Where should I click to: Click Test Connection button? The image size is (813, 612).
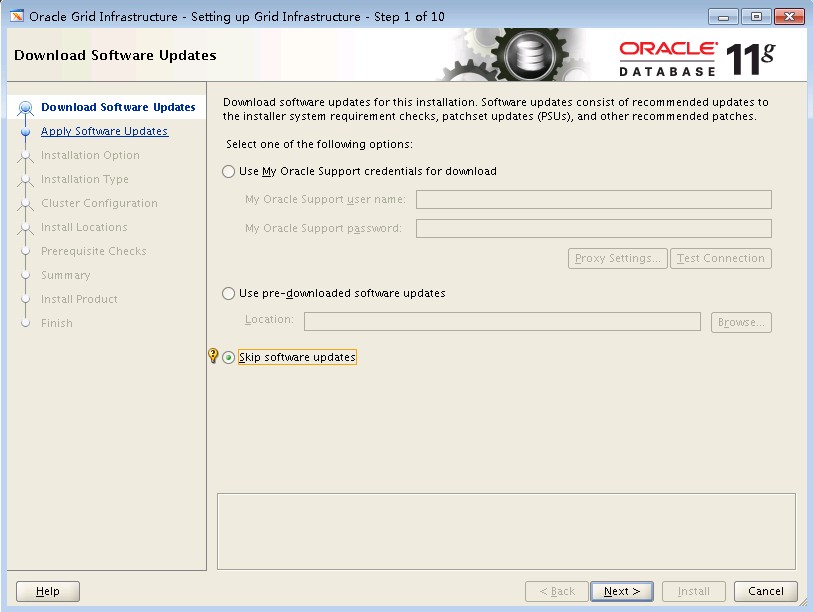721,258
